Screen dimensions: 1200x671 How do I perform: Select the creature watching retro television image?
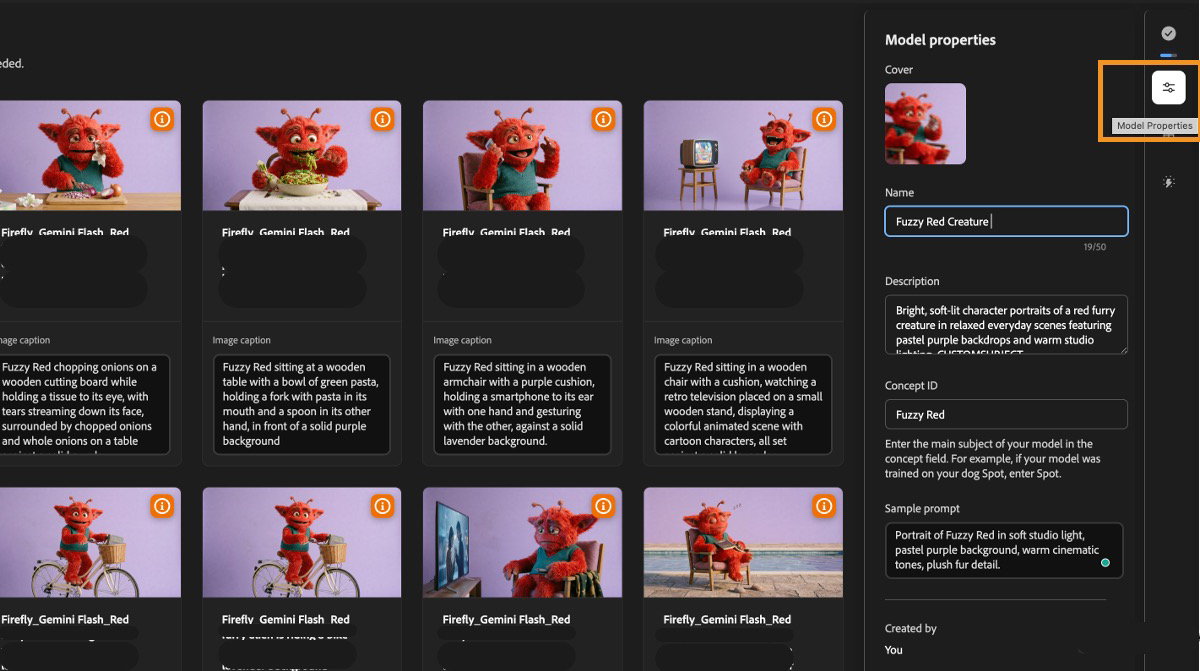tap(743, 155)
